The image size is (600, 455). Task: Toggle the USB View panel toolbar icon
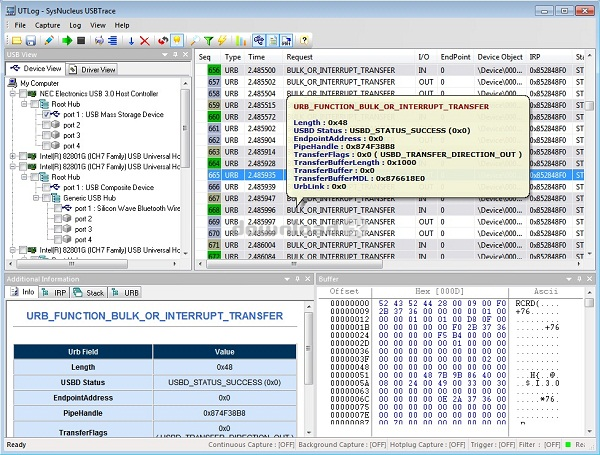(x=259, y=40)
